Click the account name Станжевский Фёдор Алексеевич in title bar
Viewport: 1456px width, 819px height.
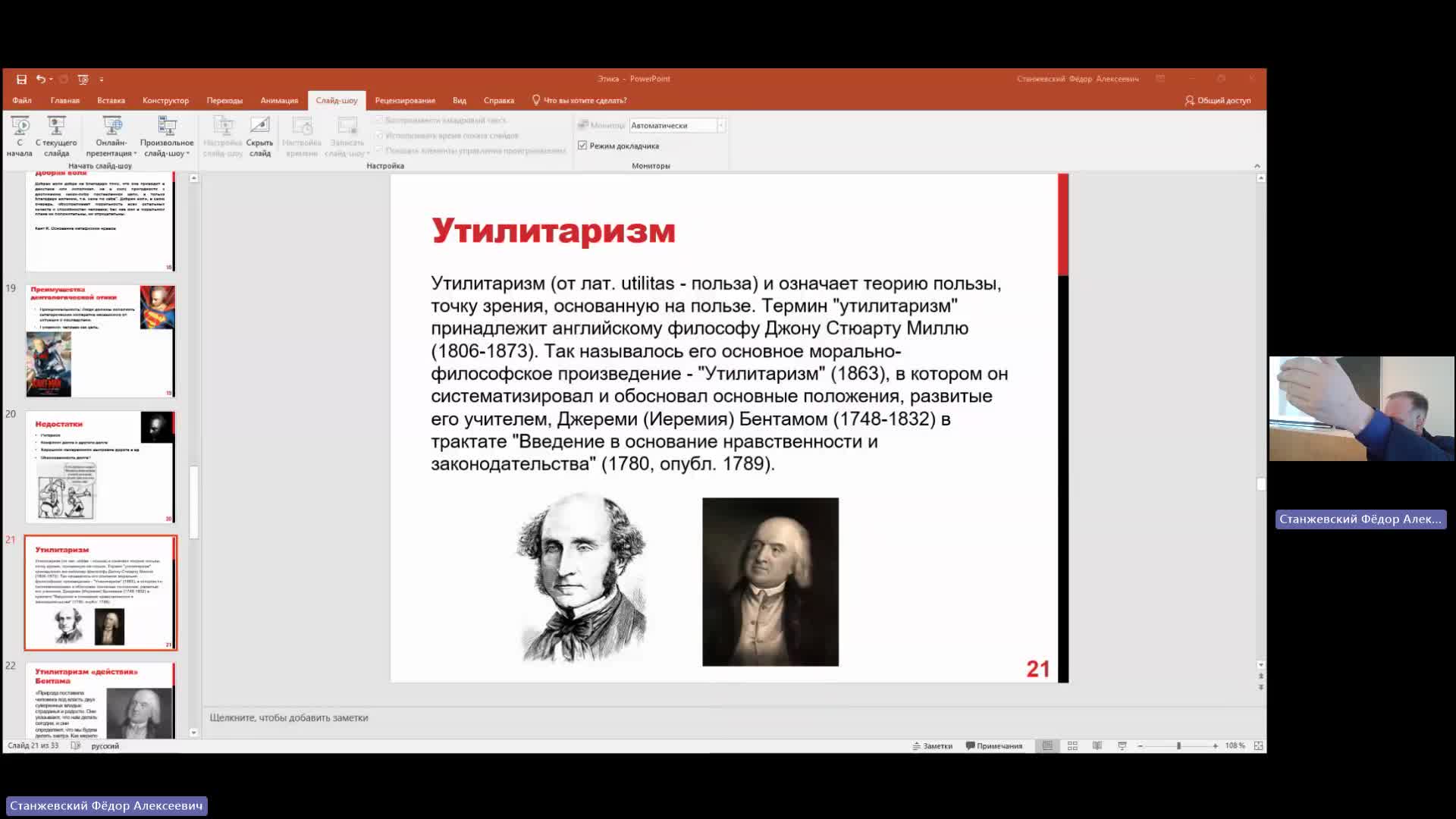1078,79
